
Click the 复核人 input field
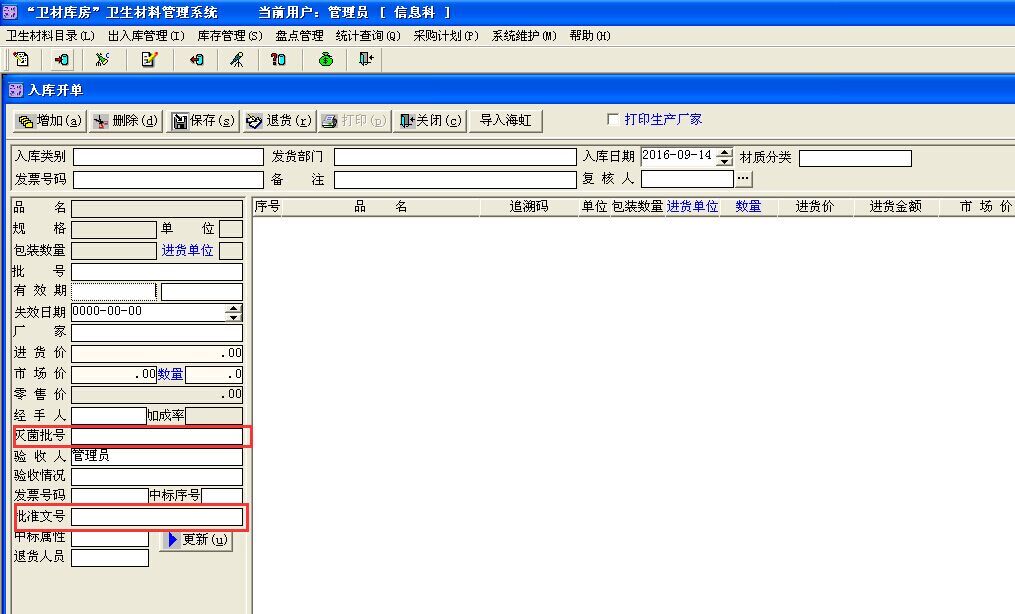[x=687, y=179]
